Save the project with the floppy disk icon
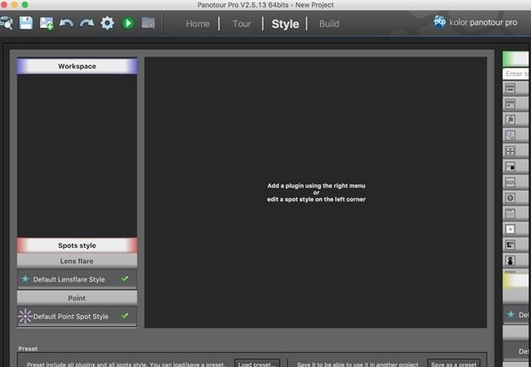This screenshot has width=531, height=367. [26, 23]
